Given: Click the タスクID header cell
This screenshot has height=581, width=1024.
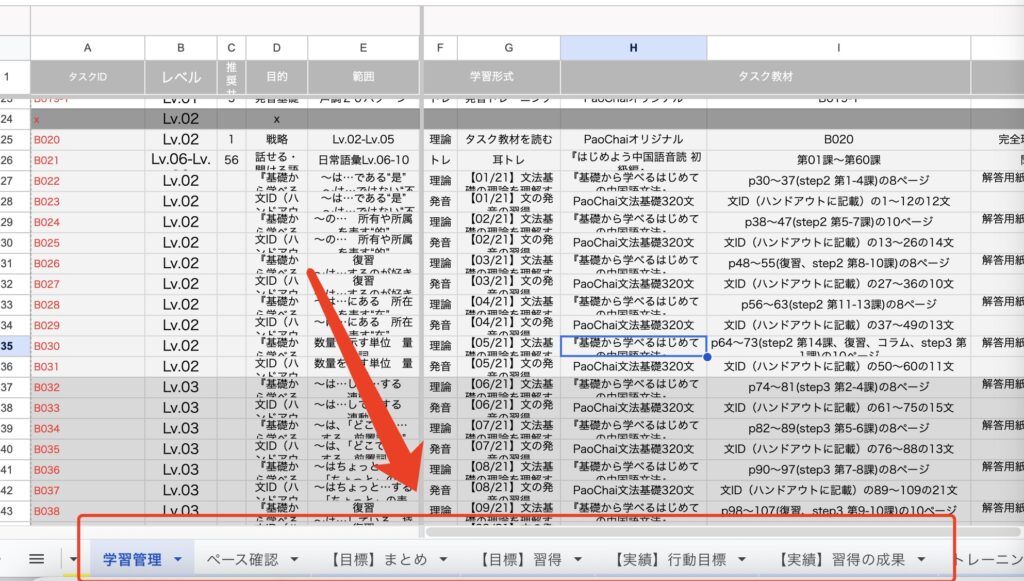Looking at the screenshot, I should click(x=87, y=76).
